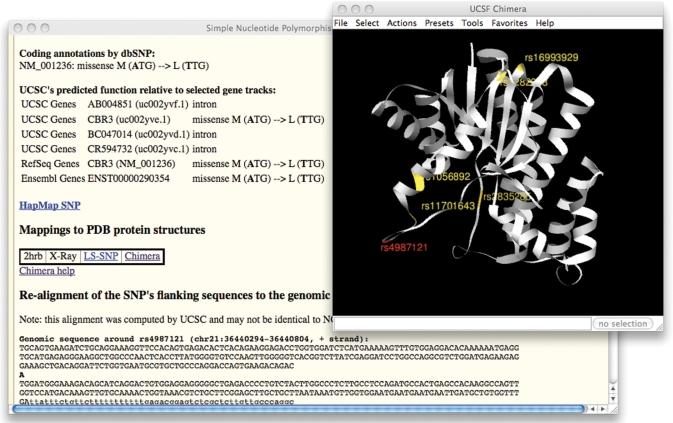The image size is (673, 423).
Task: Expand the Actions menu
Action: (x=402, y=22)
